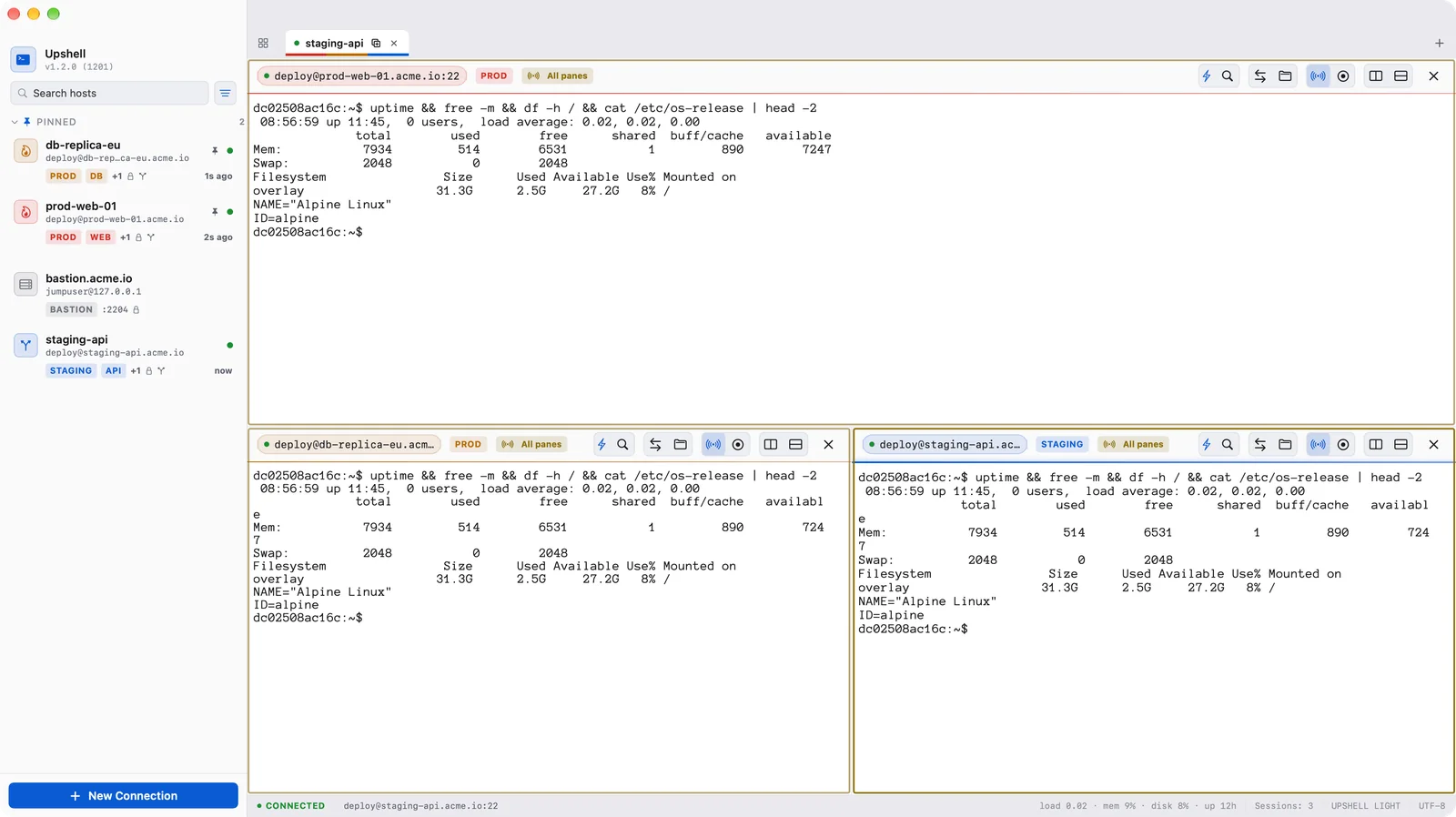Search terminal output in db-replica-eu pane
This screenshot has height=817, width=1456.
[x=622, y=445]
